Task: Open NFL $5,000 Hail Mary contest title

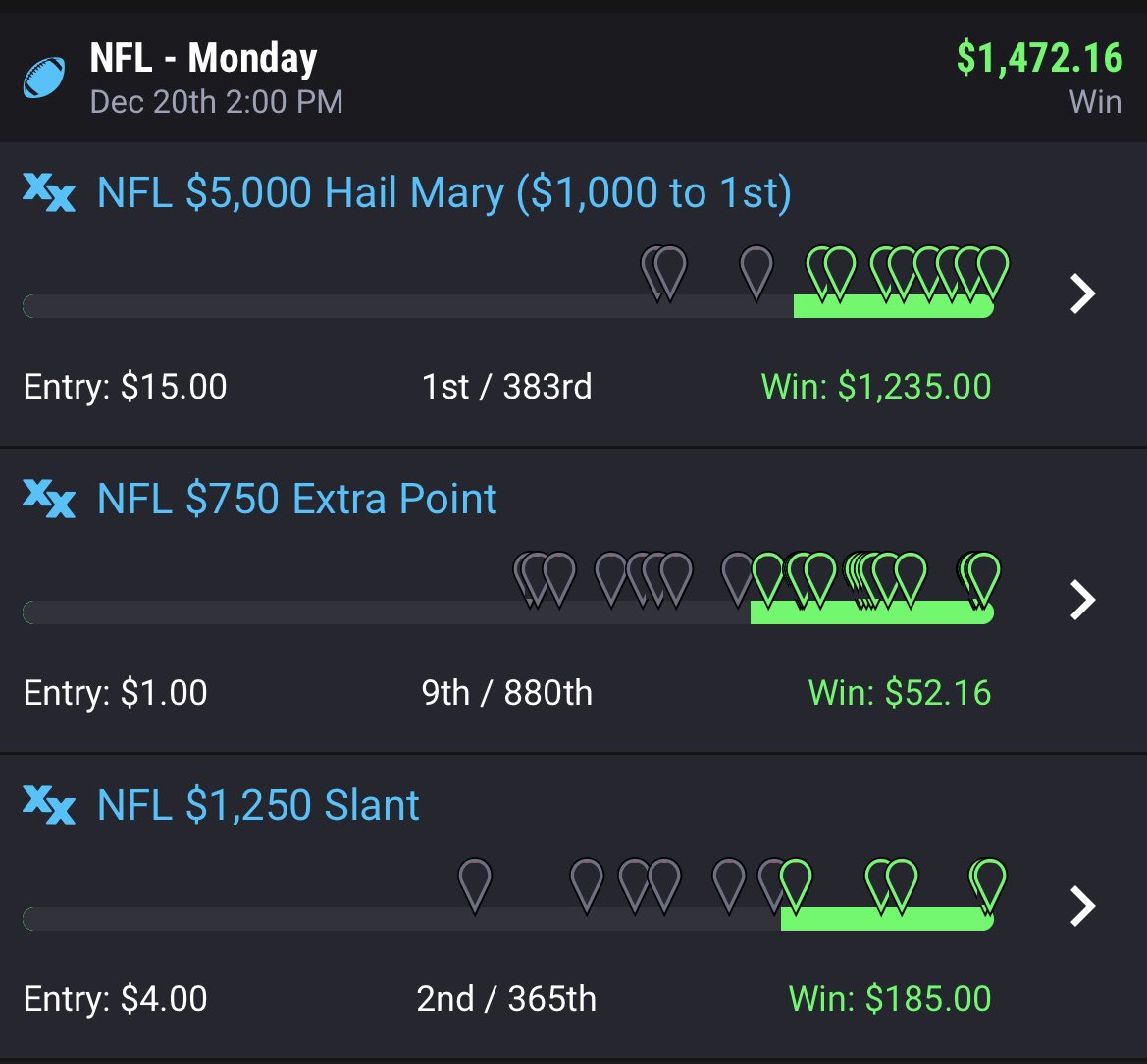Action: (444, 192)
